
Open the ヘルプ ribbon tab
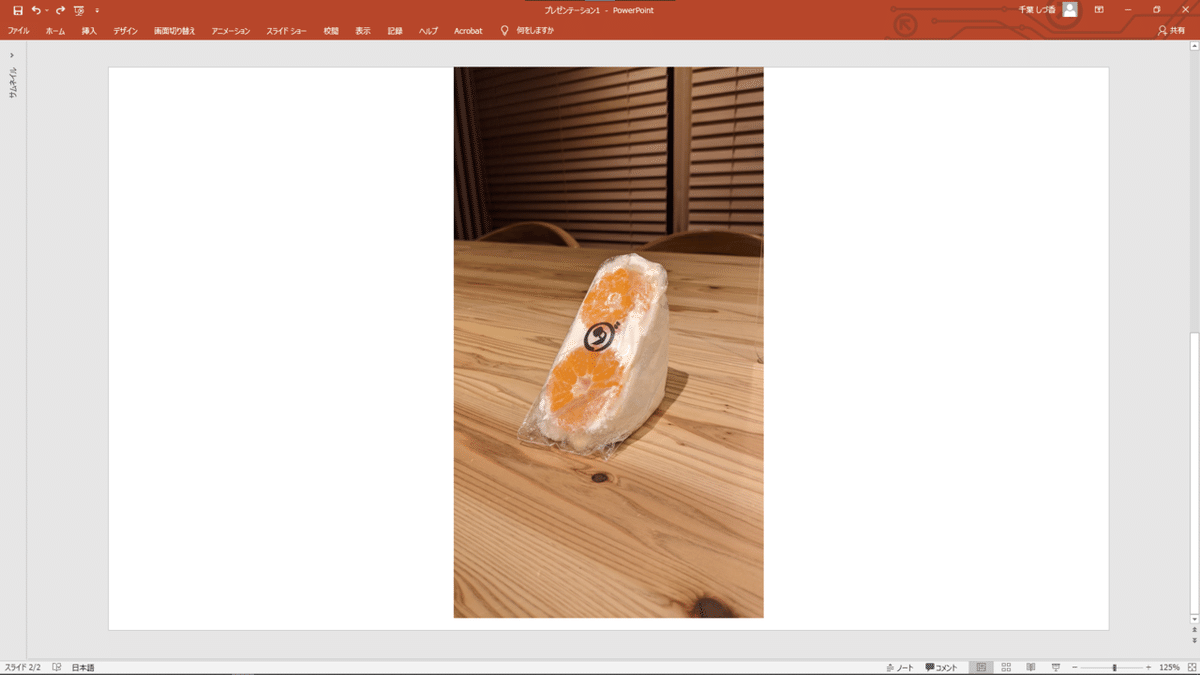pos(428,31)
